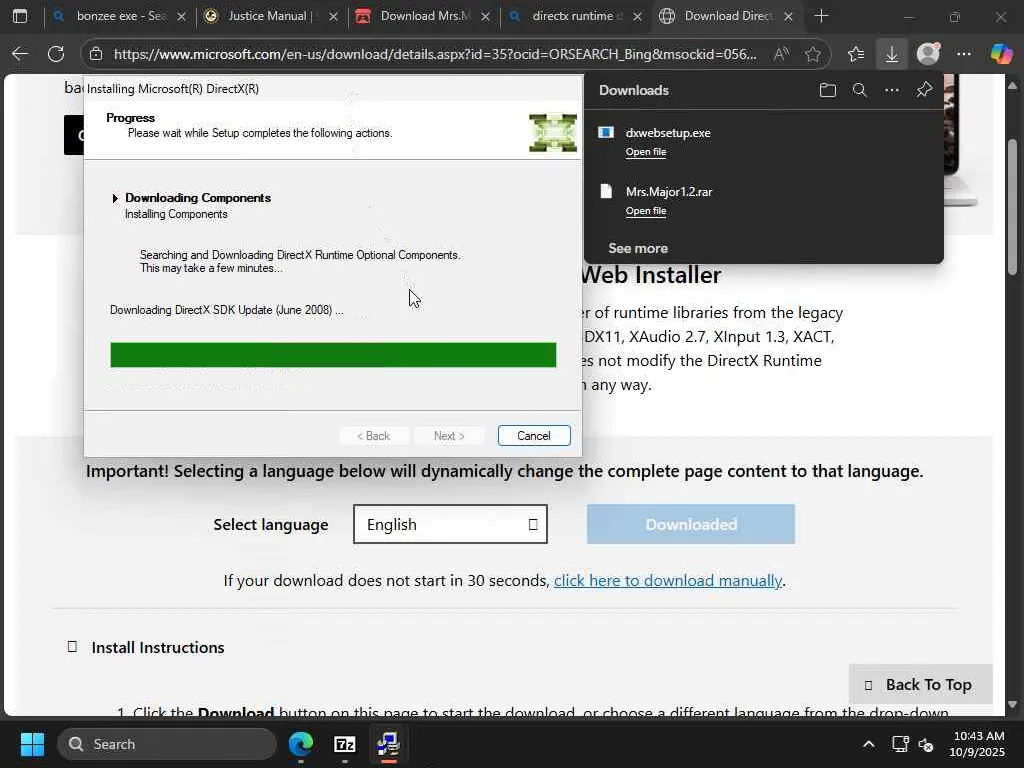Open the Windows Start menu
The width and height of the screenshot is (1024, 768).
point(32,744)
